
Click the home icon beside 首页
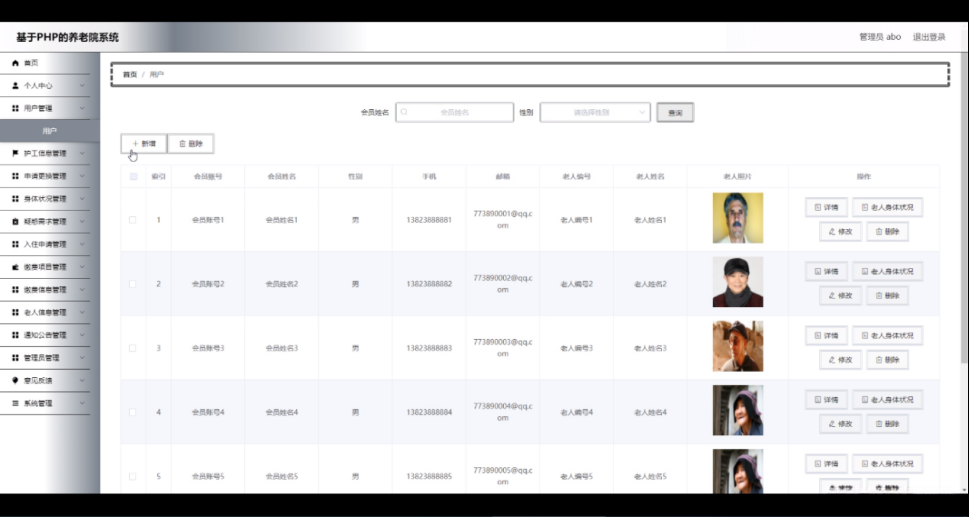click(x=15, y=63)
